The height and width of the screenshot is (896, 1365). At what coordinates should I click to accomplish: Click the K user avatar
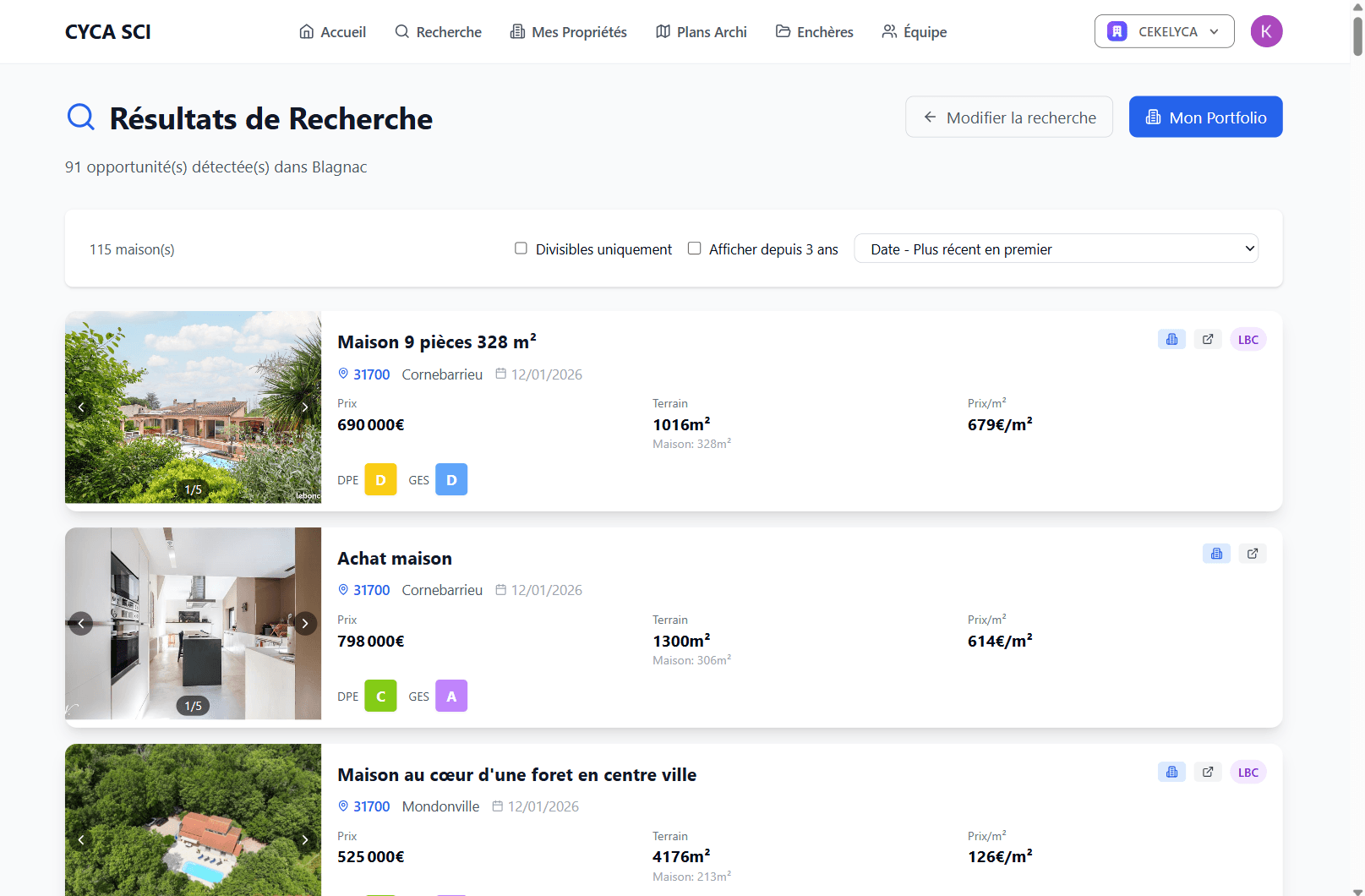pos(1266,31)
